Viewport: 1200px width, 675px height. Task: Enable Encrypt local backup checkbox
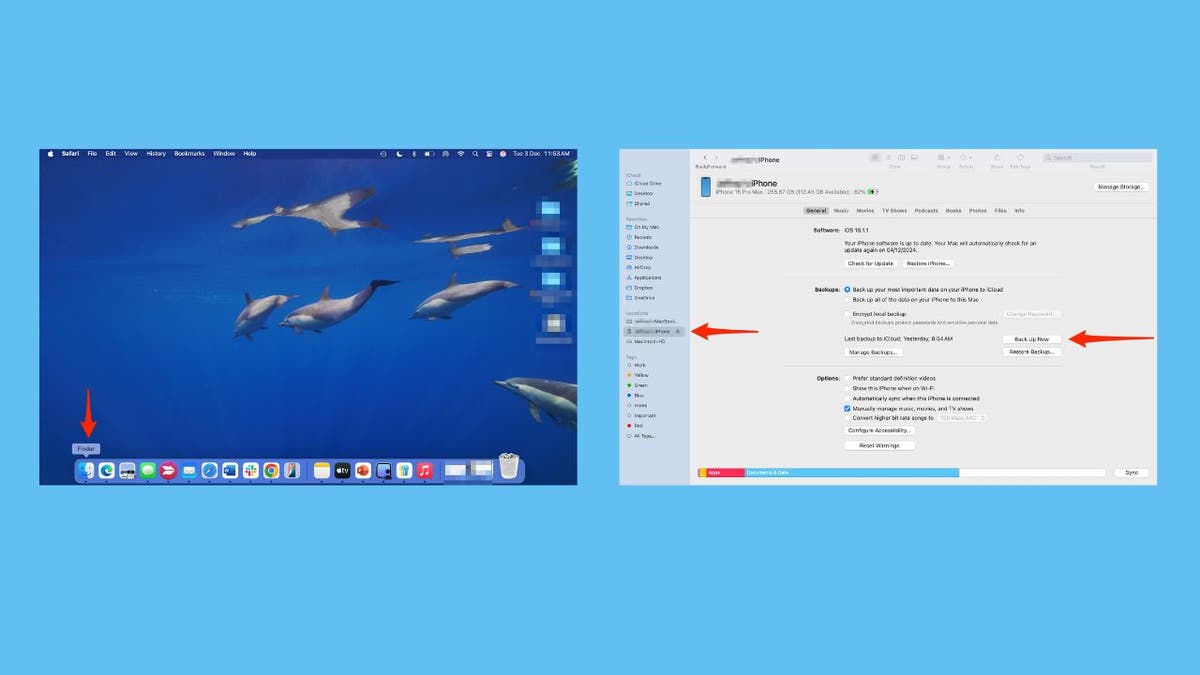tap(848, 314)
